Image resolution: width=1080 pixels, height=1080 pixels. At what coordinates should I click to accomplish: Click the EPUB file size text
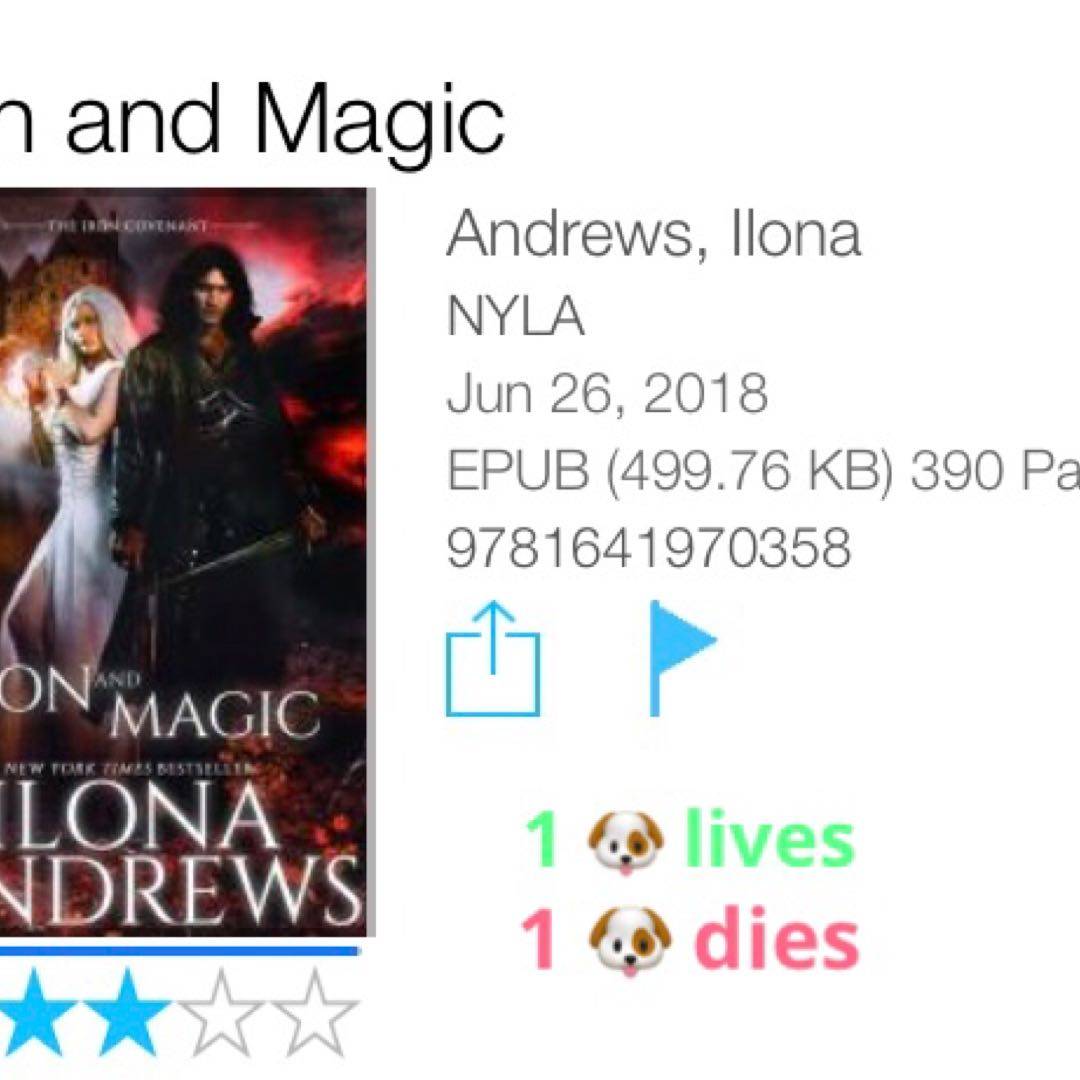coord(669,471)
